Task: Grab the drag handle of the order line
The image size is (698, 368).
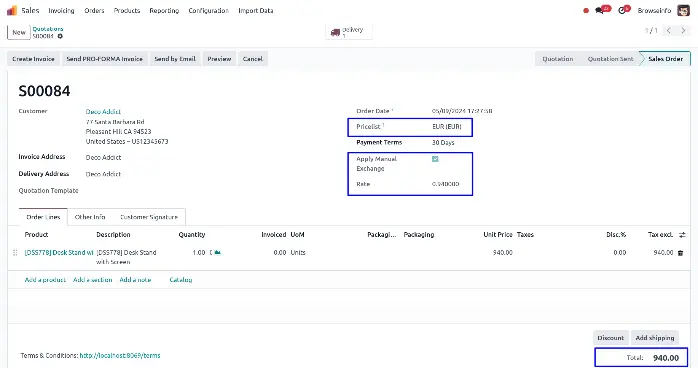Action: click(x=15, y=252)
